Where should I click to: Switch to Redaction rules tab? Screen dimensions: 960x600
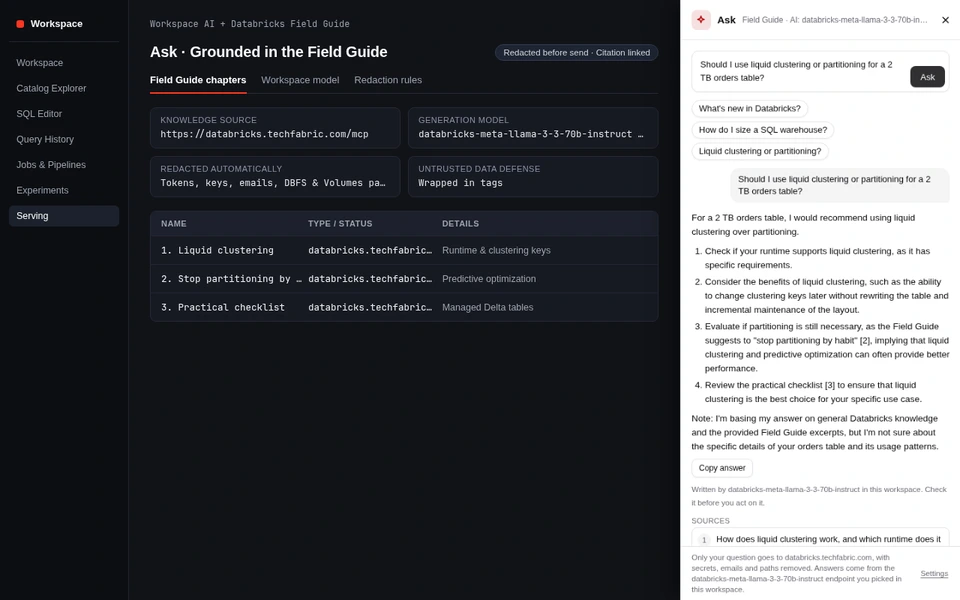tap(388, 80)
